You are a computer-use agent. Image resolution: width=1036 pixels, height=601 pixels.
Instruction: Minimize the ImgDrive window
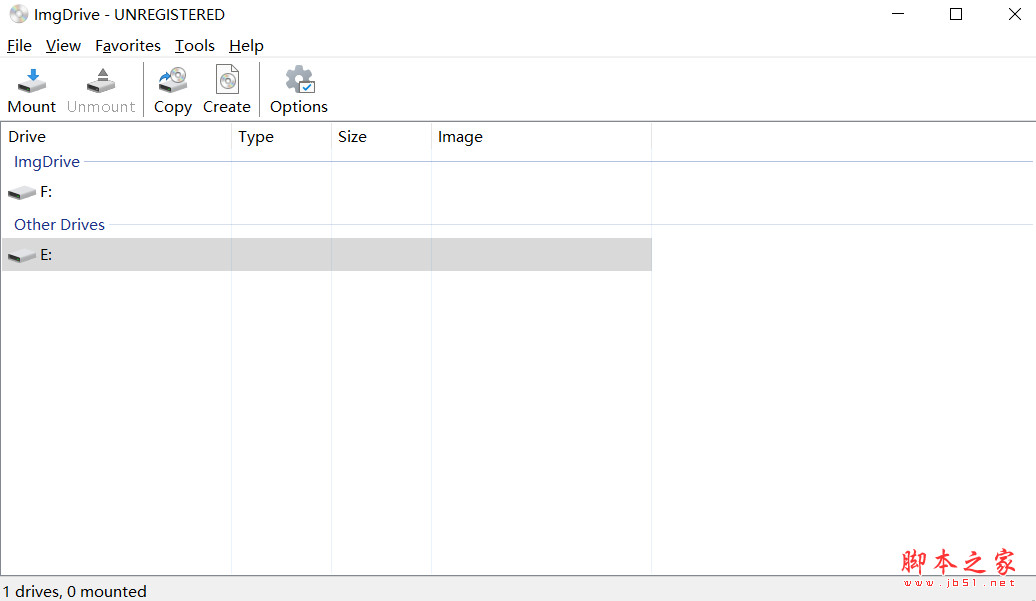click(x=898, y=14)
